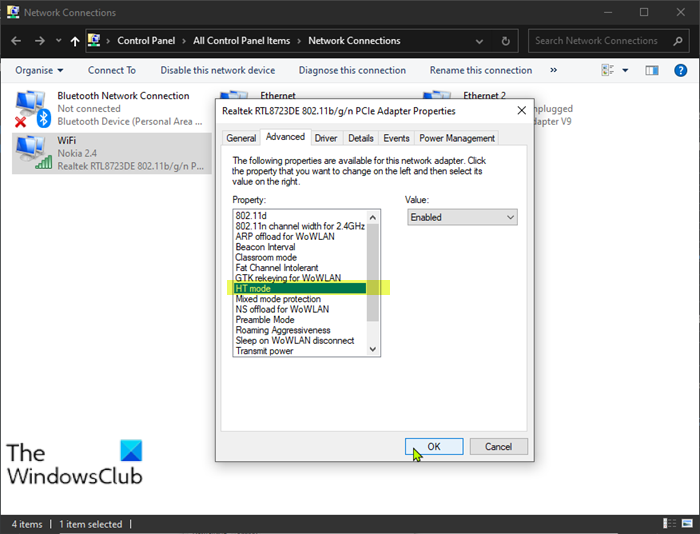Go back using the back arrow
The image size is (700, 534).
pos(16,41)
